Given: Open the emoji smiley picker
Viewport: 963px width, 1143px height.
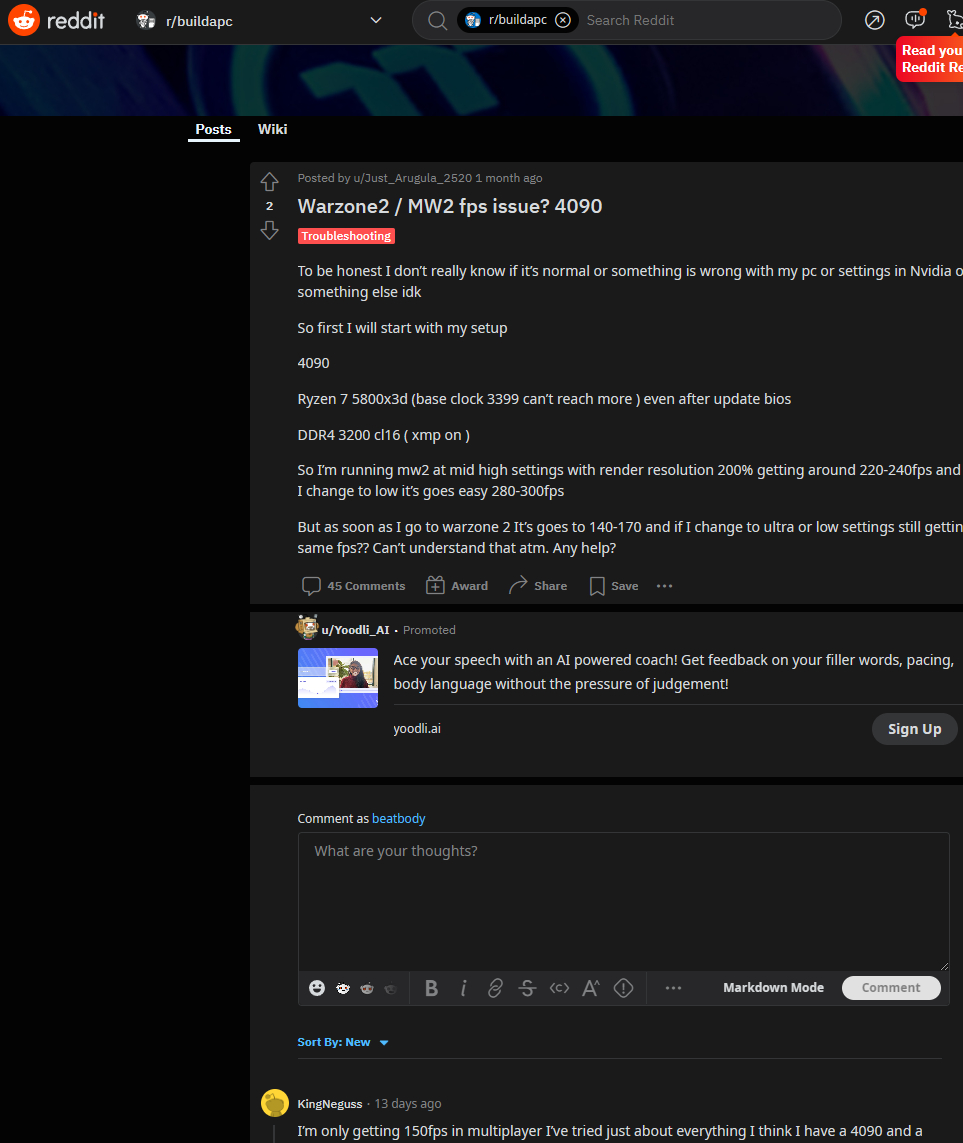Looking at the screenshot, I should click(316, 988).
